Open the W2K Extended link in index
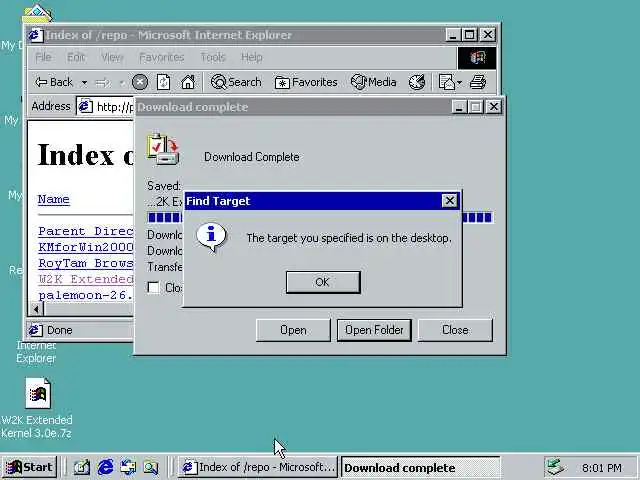Viewport: 640px width, 480px height. click(86, 279)
